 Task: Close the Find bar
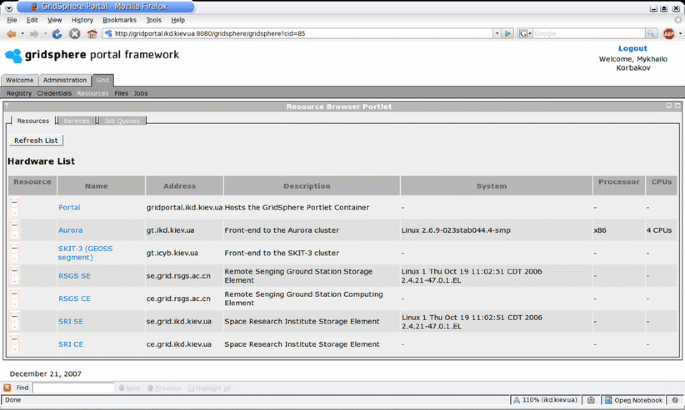click(7, 388)
